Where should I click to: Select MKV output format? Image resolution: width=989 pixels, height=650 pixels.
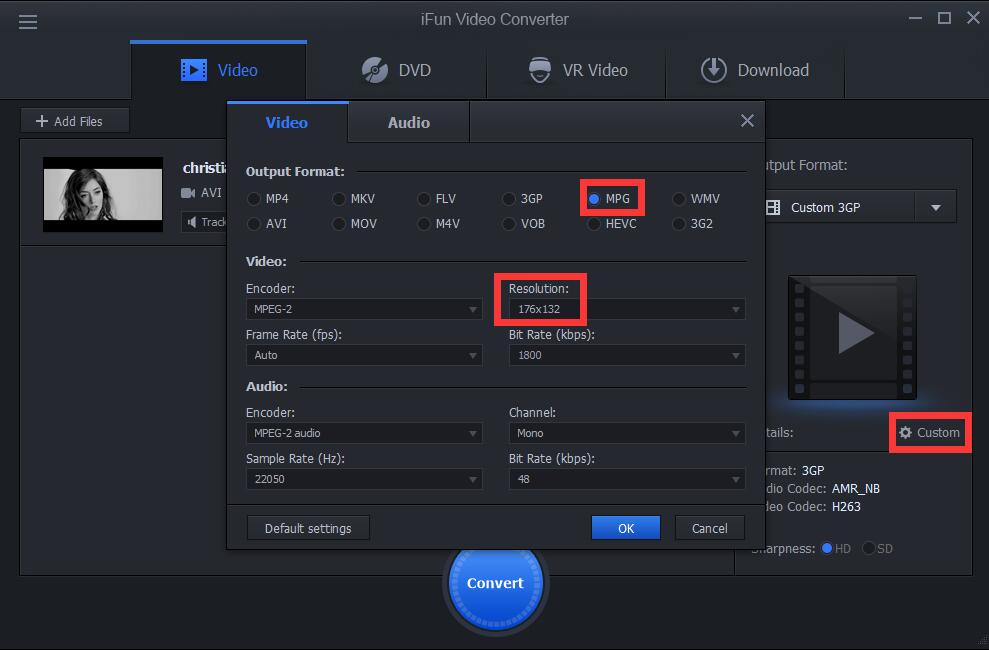[353, 199]
